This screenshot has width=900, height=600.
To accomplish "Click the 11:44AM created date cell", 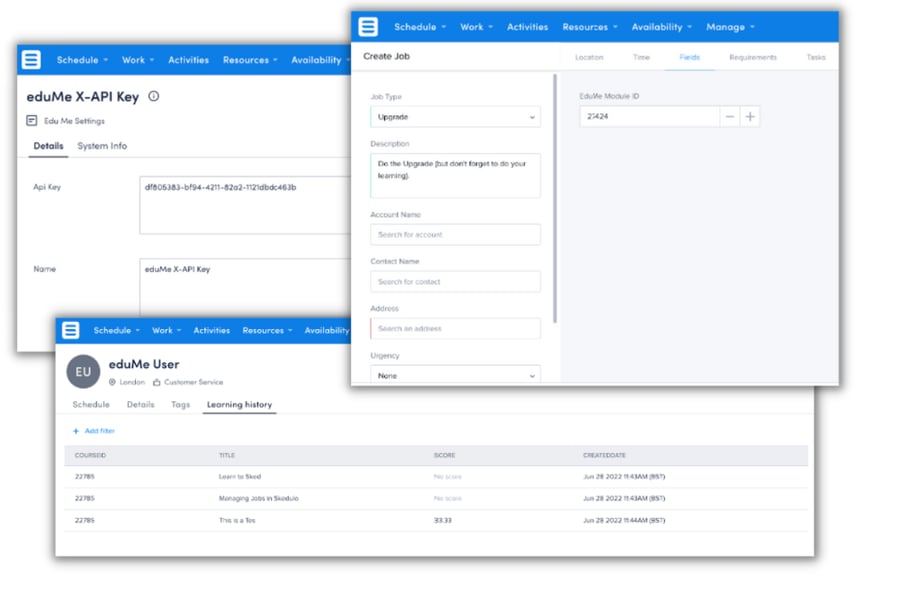I will [x=624, y=520].
